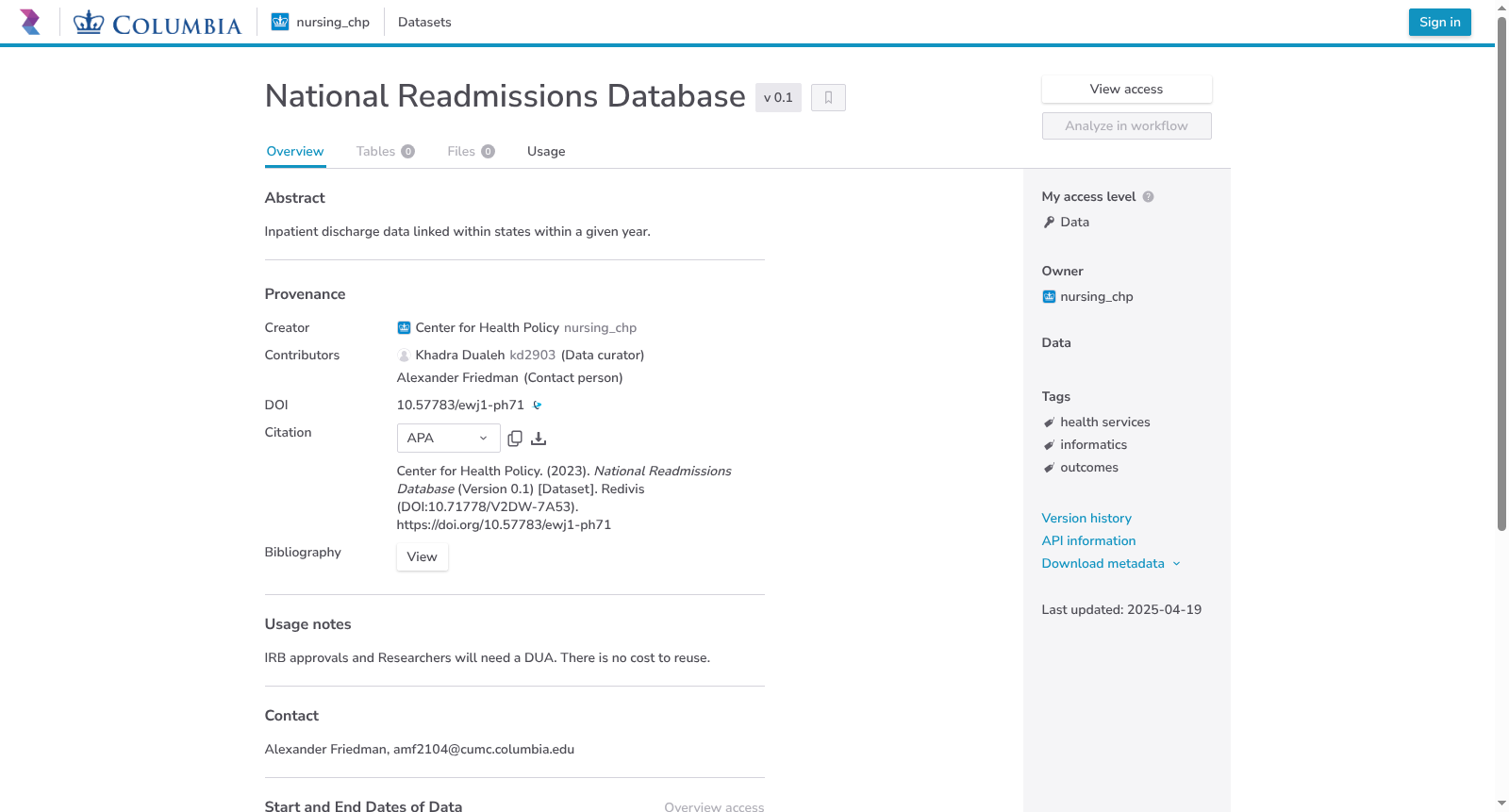This screenshot has height=812, width=1509.
Task: Open owner nursing_chp link in sidebar
Action: tap(1097, 297)
